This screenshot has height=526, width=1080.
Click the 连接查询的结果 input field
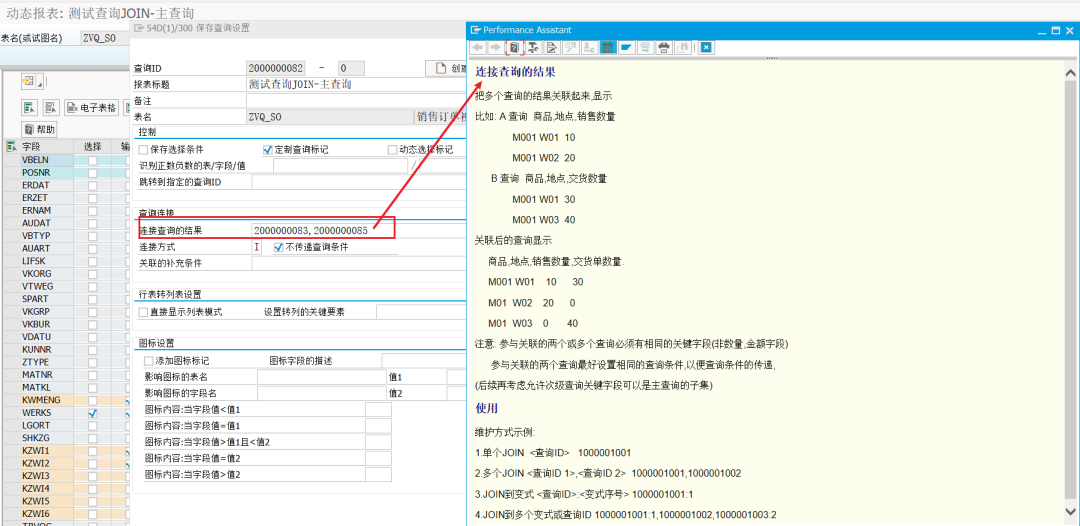click(360, 231)
